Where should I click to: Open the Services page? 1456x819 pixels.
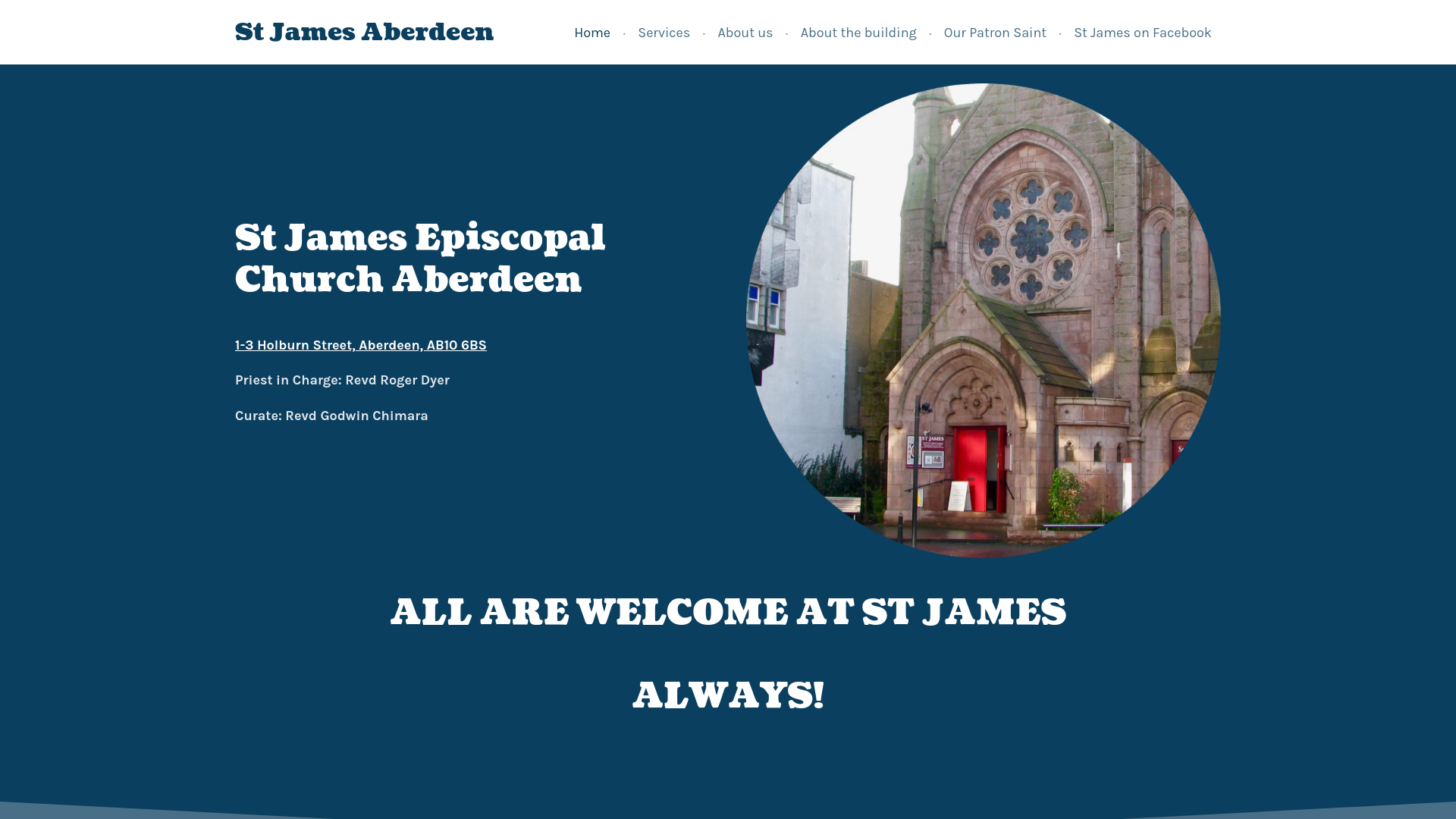coord(664,33)
